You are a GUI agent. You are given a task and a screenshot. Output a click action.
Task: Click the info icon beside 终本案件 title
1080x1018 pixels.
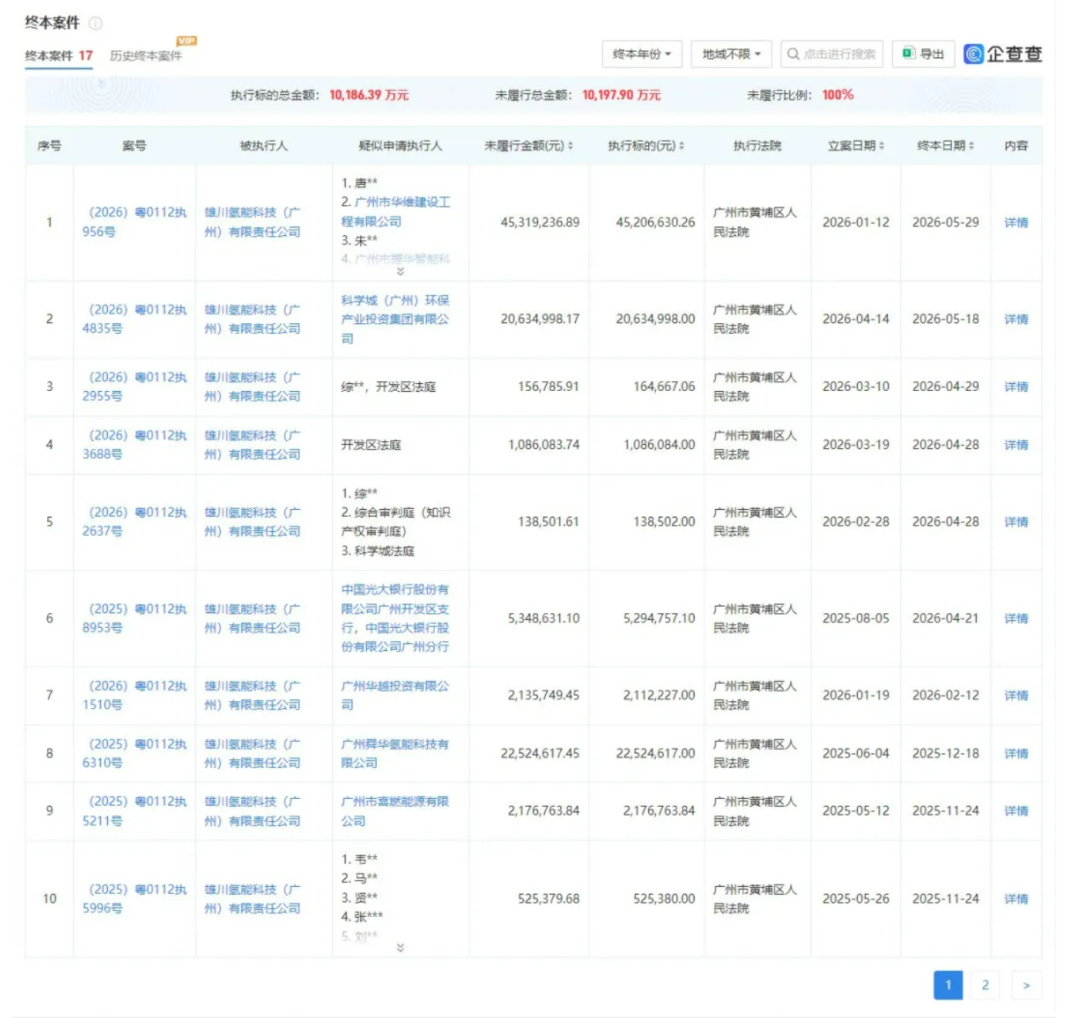96,23
